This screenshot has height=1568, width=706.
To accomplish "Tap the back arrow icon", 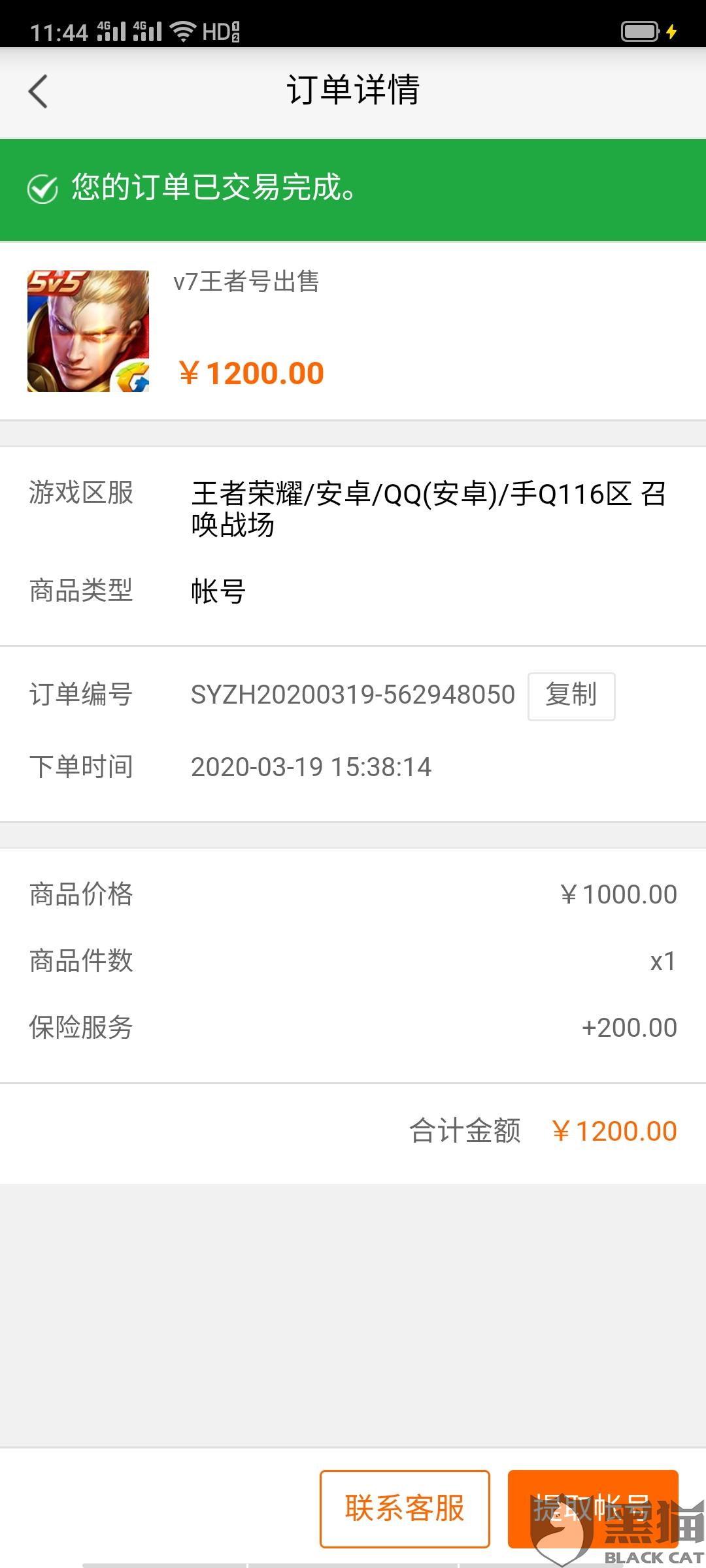I will (38, 91).
